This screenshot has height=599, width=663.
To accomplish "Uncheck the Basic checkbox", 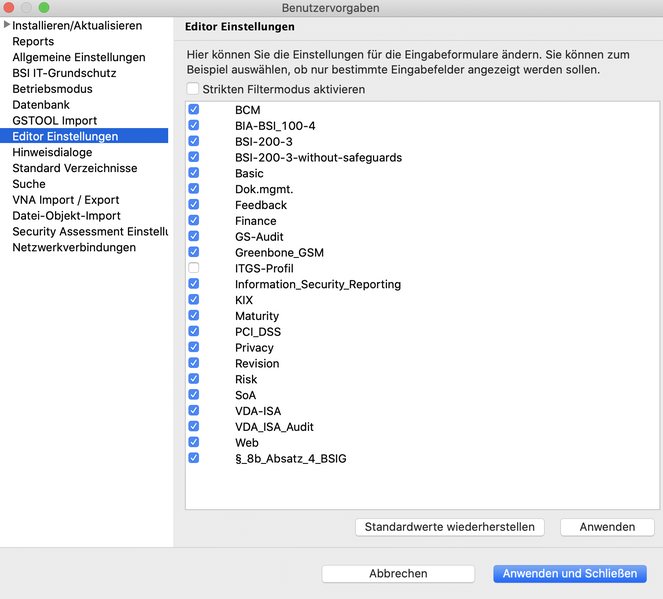I will coord(194,173).
